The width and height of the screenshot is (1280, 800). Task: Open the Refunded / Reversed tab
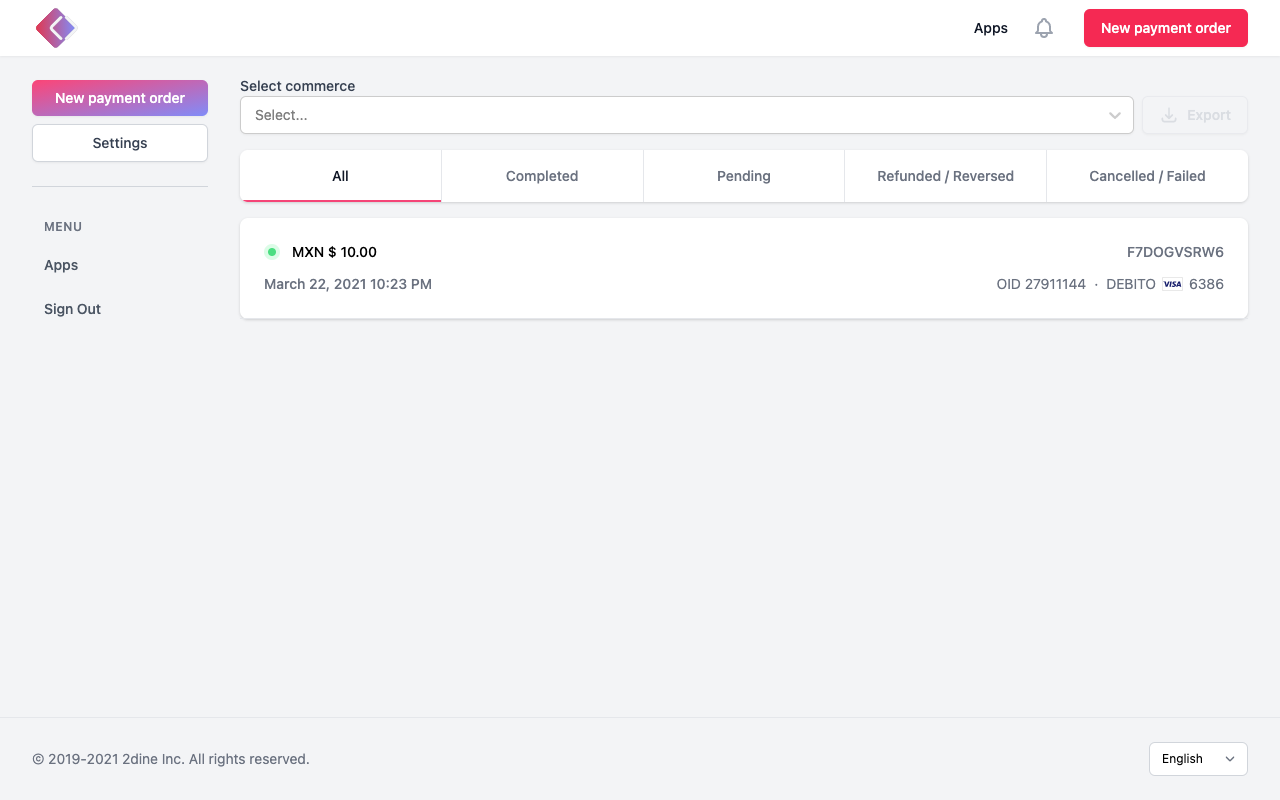(945, 176)
